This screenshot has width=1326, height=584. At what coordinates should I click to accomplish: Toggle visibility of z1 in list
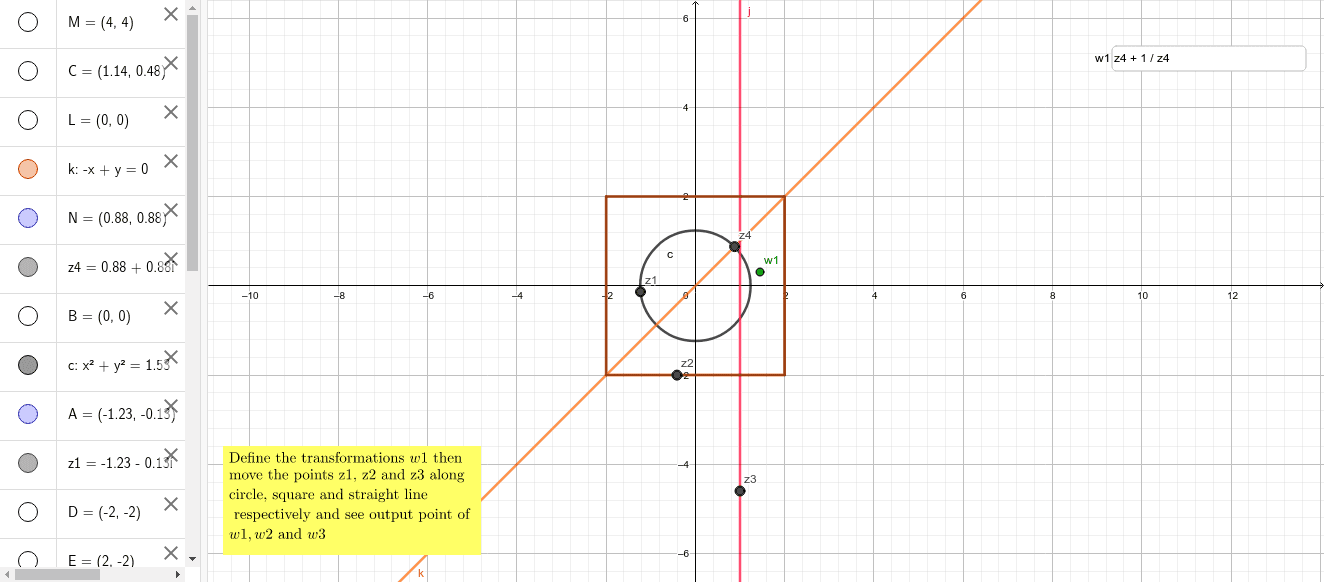click(x=28, y=463)
